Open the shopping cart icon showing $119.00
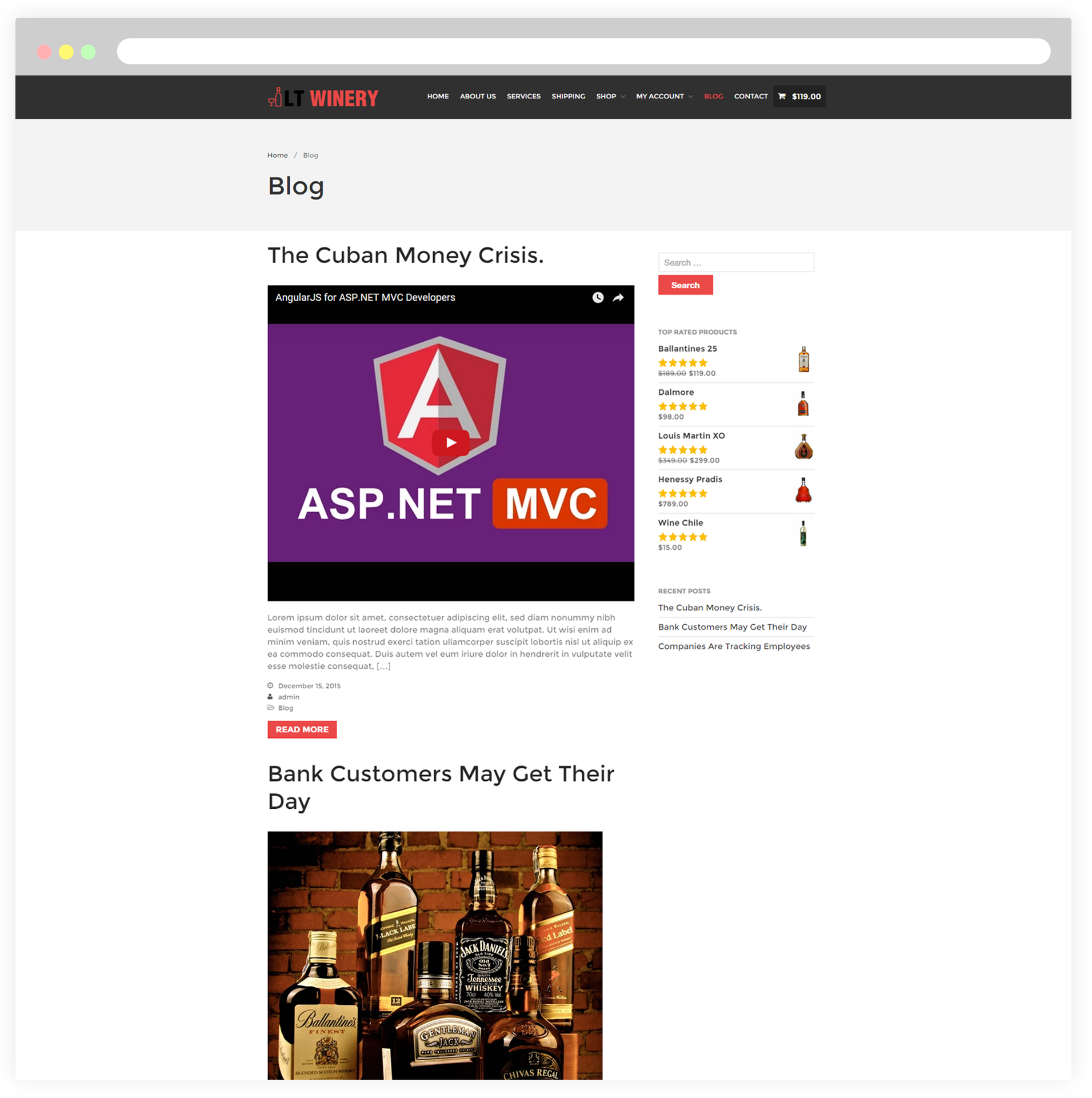Image resolution: width=1092 pixels, height=1098 pixels. coord(799,96)
